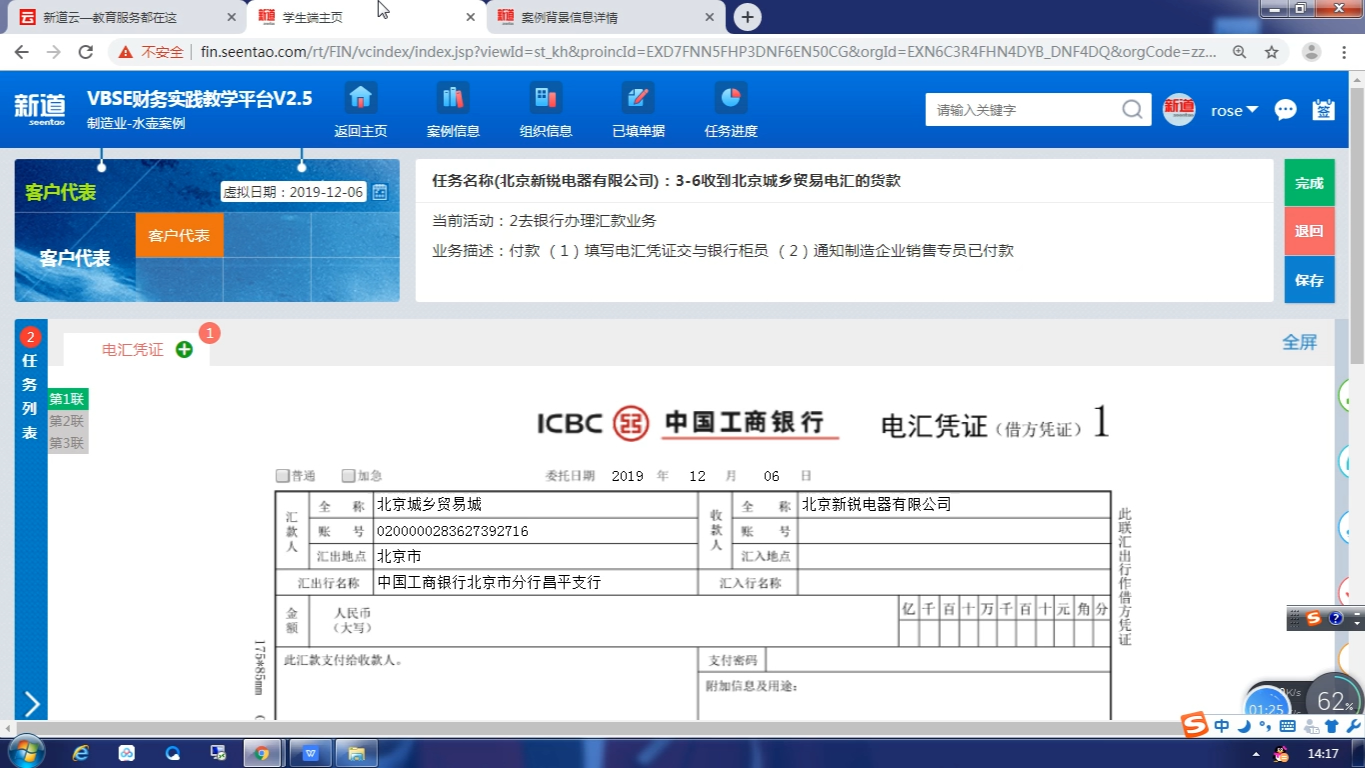Click browser zoom magnifier icon in address bar
Screen dimensions: 1365x768
(x=1240, y=52)
